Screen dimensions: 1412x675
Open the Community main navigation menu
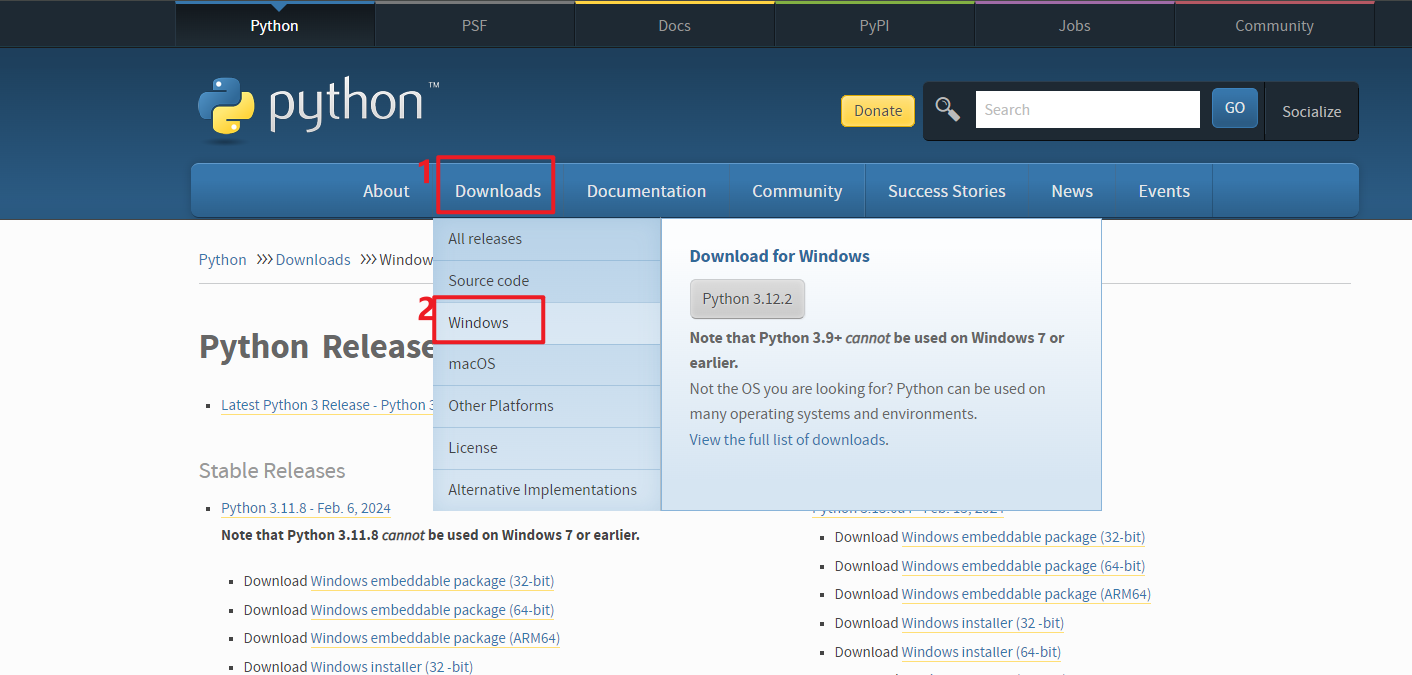(797, 191)
